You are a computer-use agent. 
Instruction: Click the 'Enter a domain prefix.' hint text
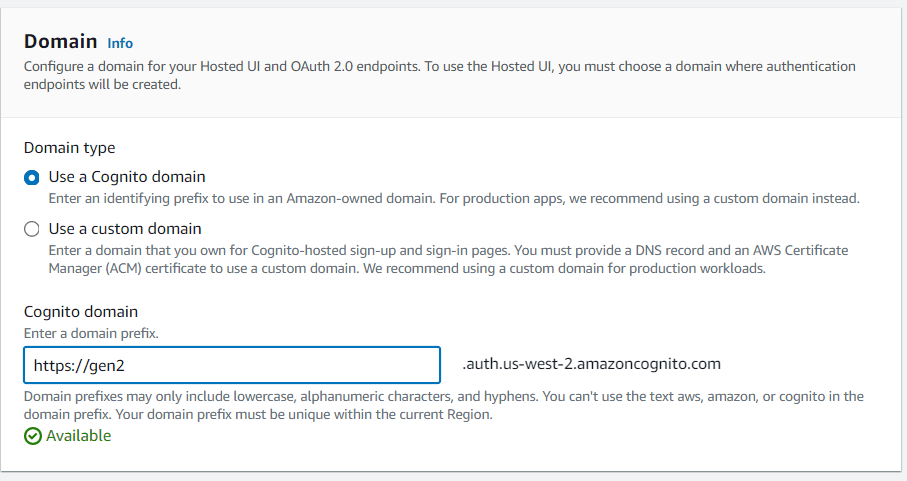pos(91,334)
